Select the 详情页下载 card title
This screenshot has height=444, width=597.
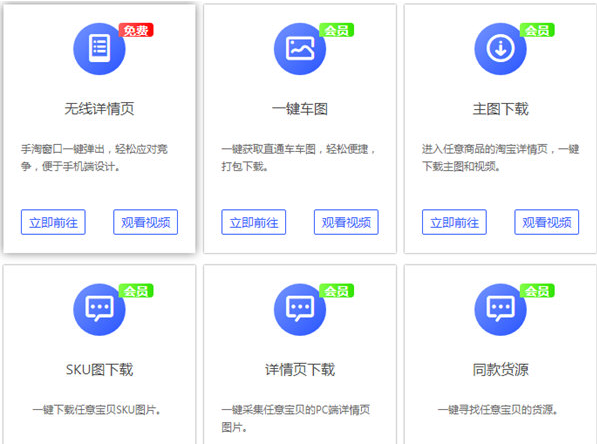pos(300,369)
